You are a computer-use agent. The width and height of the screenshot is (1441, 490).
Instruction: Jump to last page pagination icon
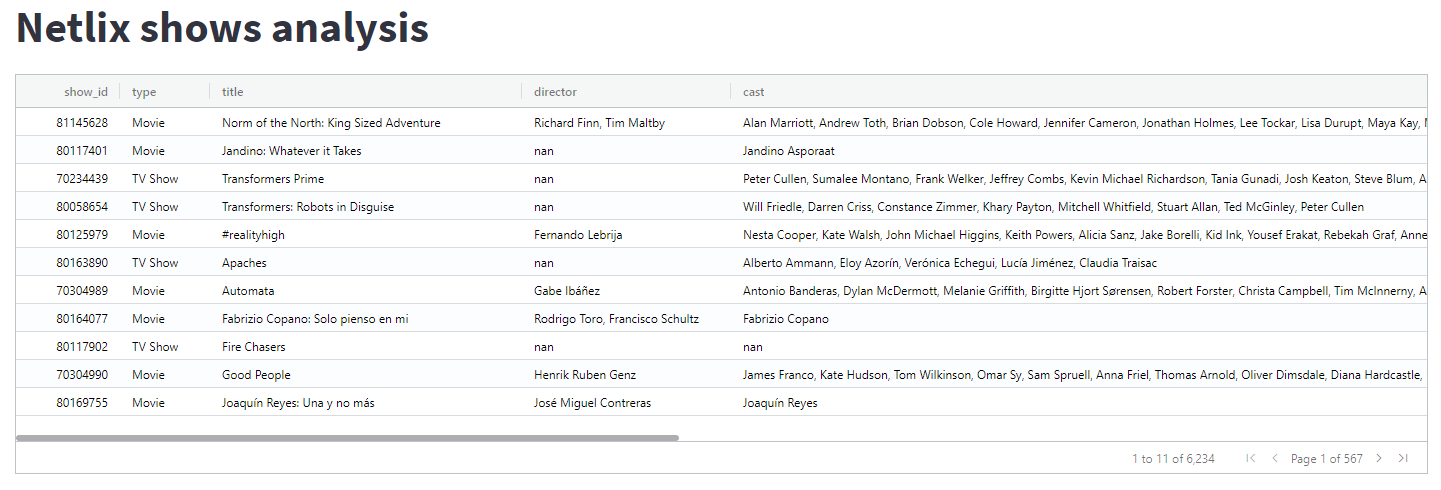1403,458
